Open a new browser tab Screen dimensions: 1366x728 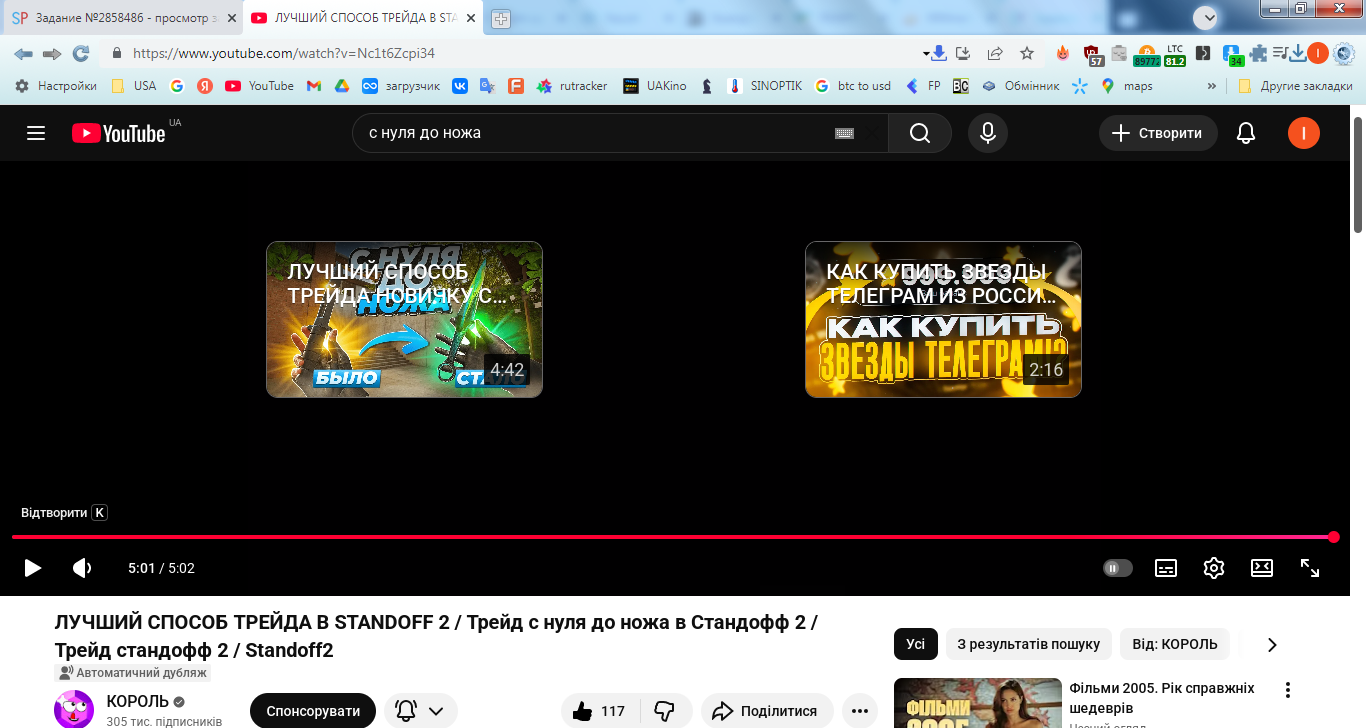click(x=501, y=19)
